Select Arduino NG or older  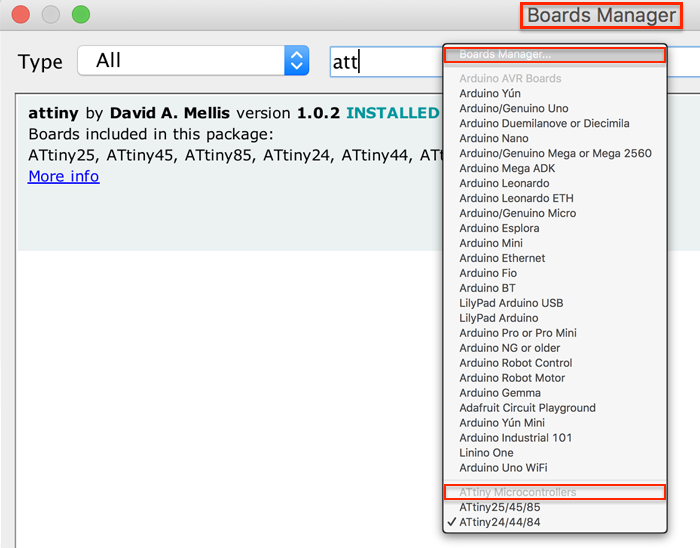click(555, 348)
